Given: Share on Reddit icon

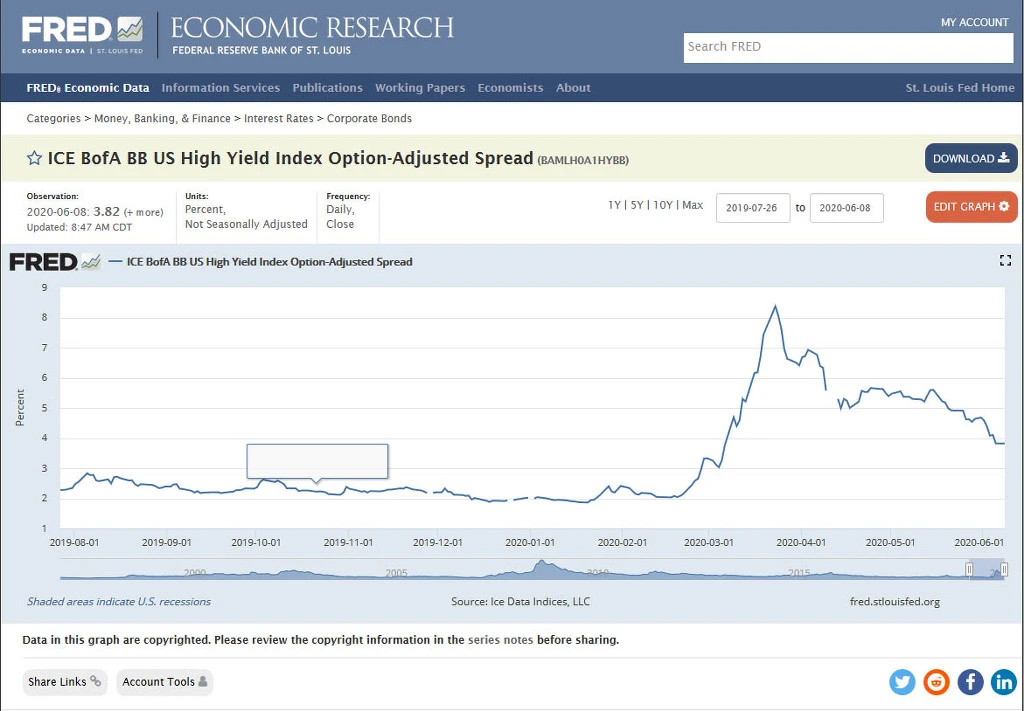Looking at the screenshot, I should tap(936, 682).
